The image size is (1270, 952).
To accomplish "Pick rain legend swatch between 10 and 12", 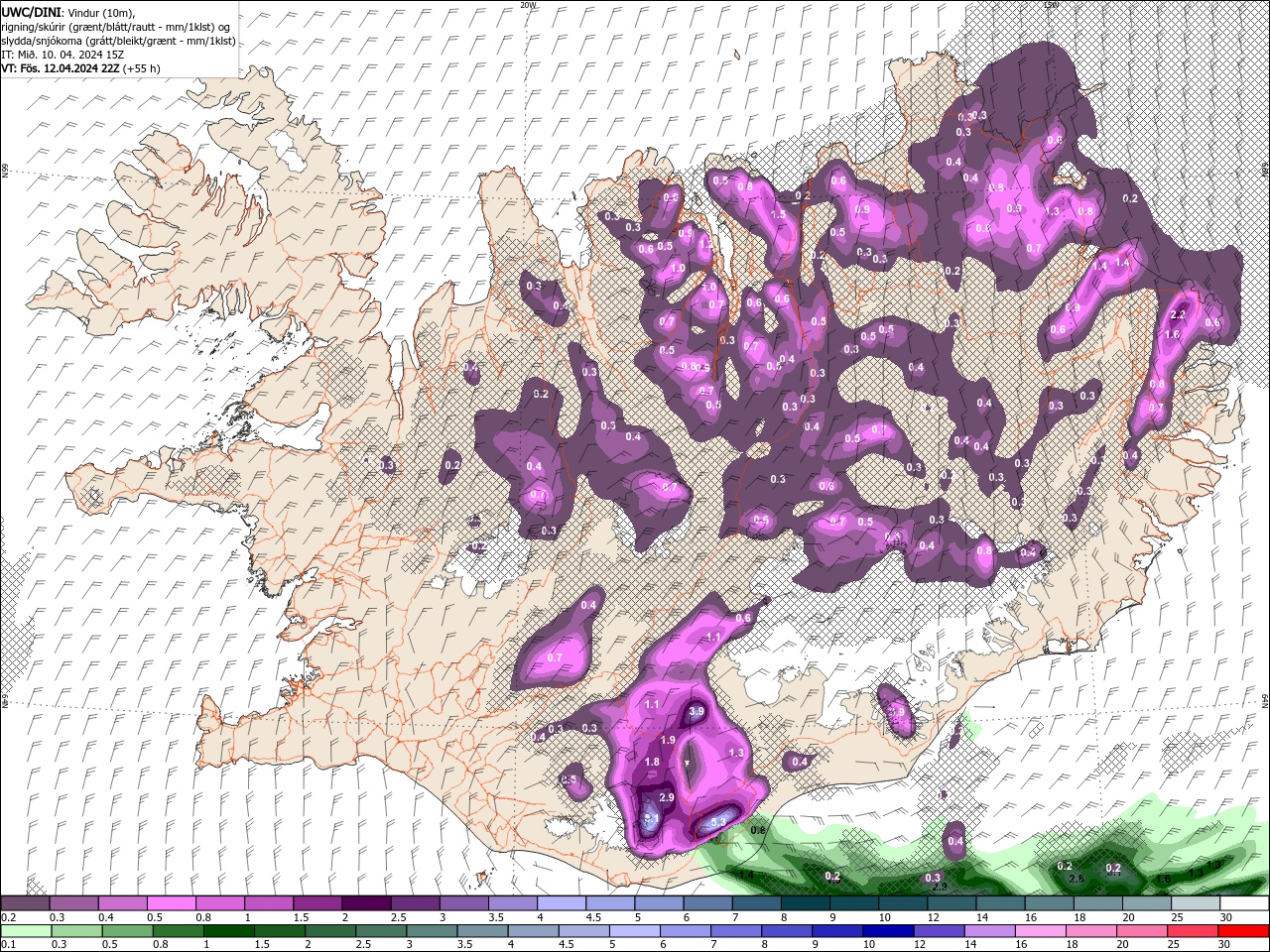I will point(889,930).
